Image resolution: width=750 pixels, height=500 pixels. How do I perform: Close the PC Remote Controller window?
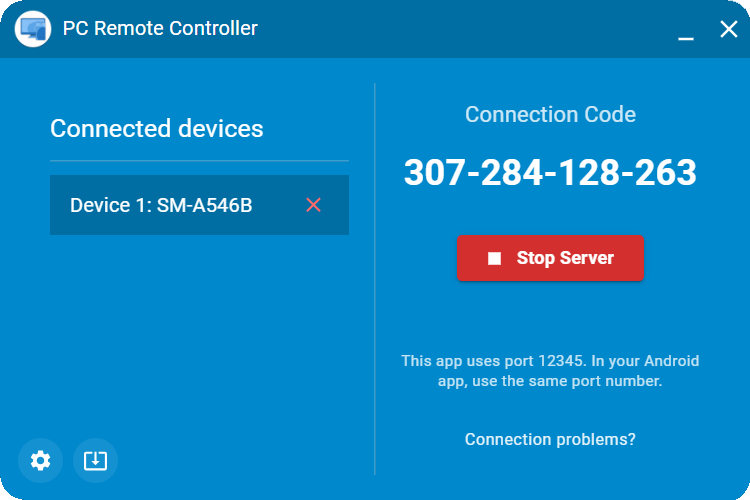(x=728, y=29)
